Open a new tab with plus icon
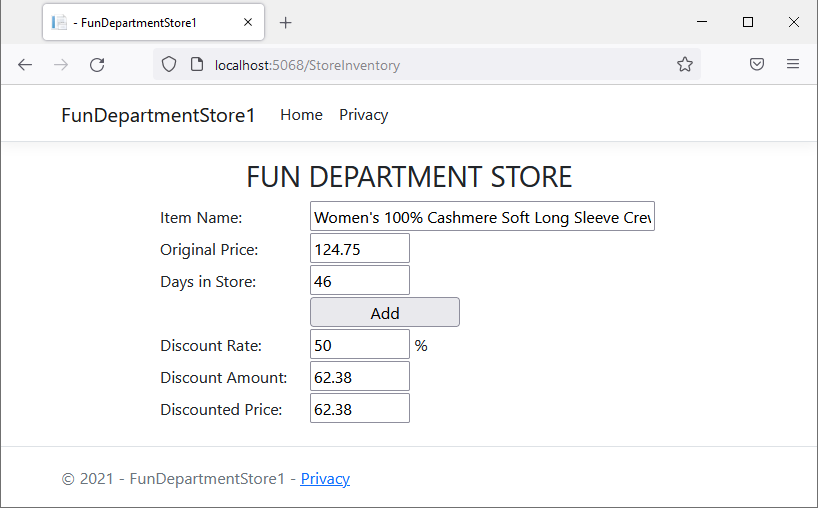This screenshot has height=508, width=818. click(x=285, y=22)
